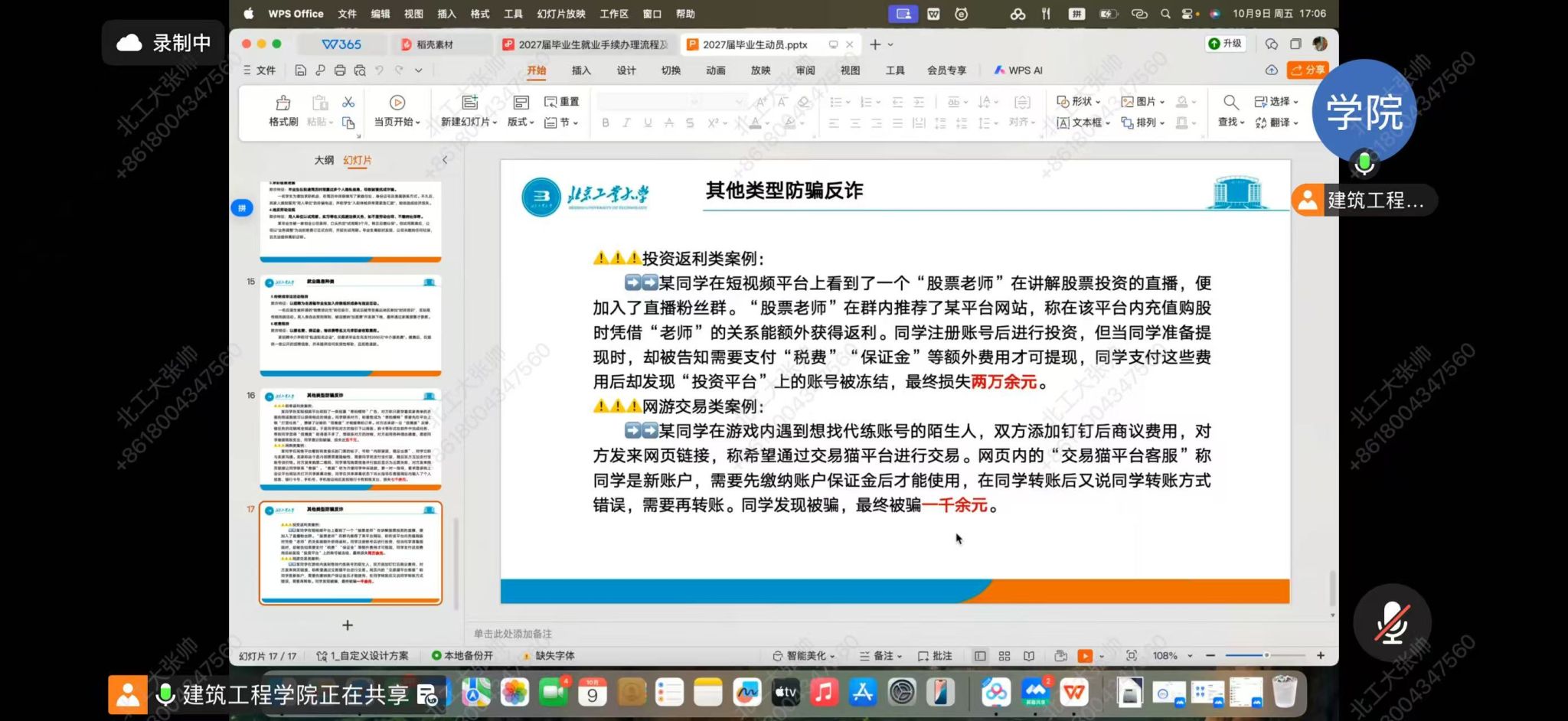Screen dimensions: 1568x721
Task: Open the 动画 ribbon tab
Action: tap(716, 70)
